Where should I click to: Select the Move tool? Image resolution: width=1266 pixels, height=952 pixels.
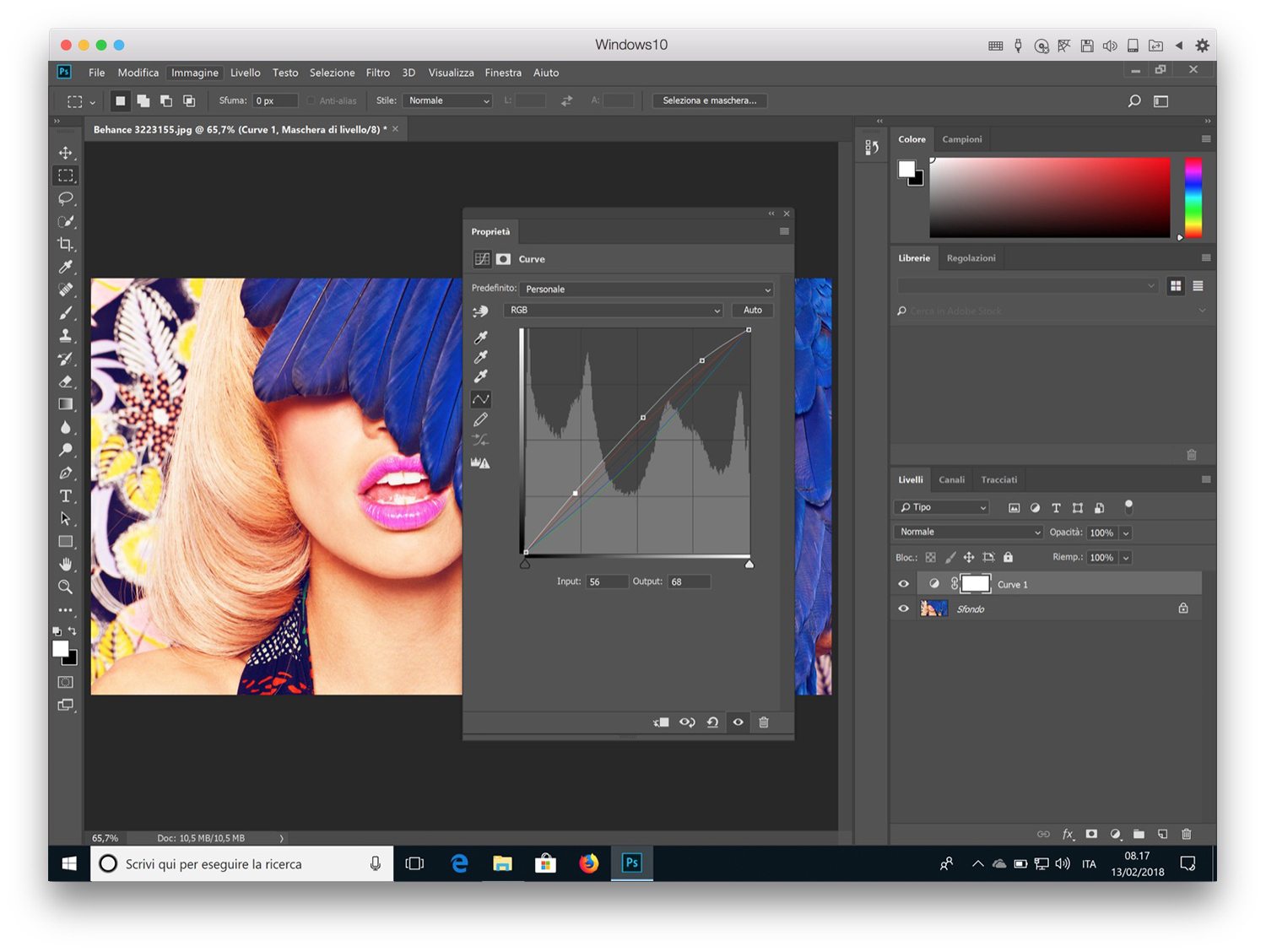pyautogui.click(x=65, y=153)
